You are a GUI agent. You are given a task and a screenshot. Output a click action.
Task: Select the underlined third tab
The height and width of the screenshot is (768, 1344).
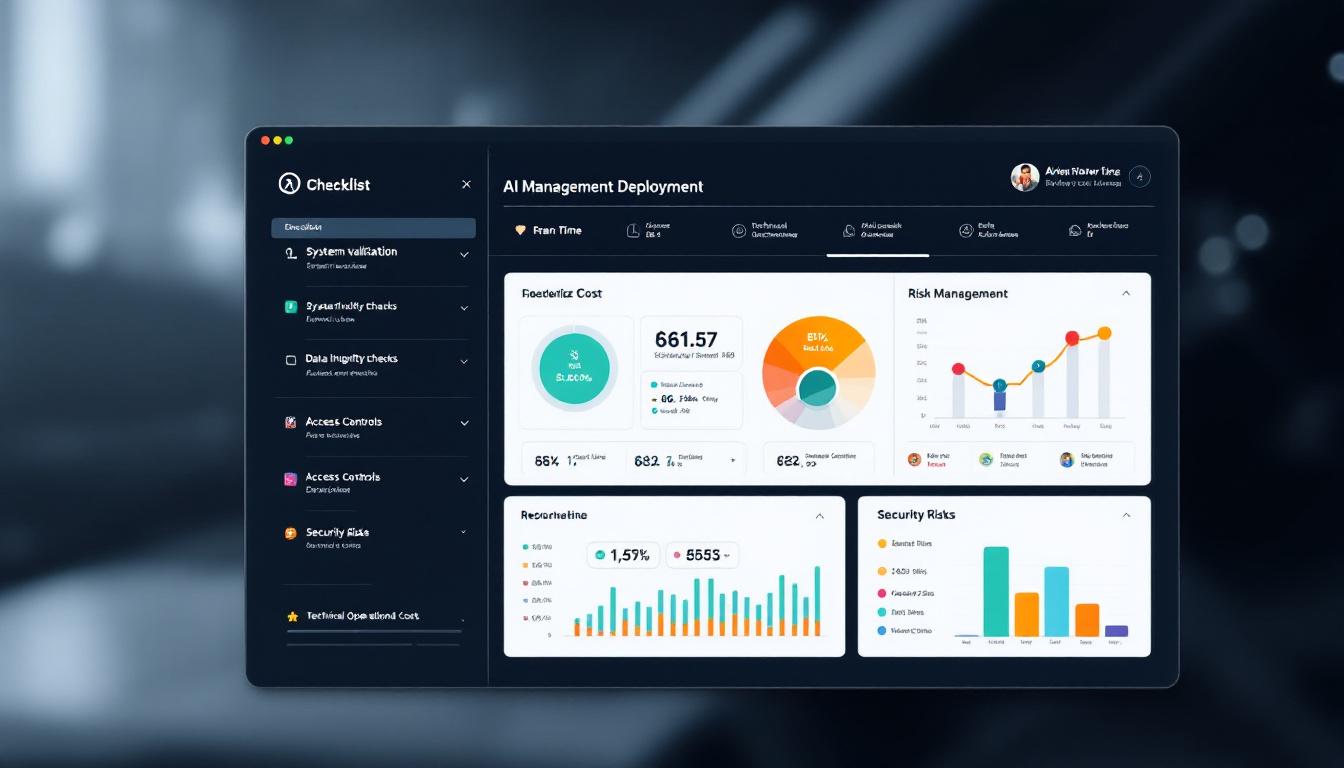877,231
